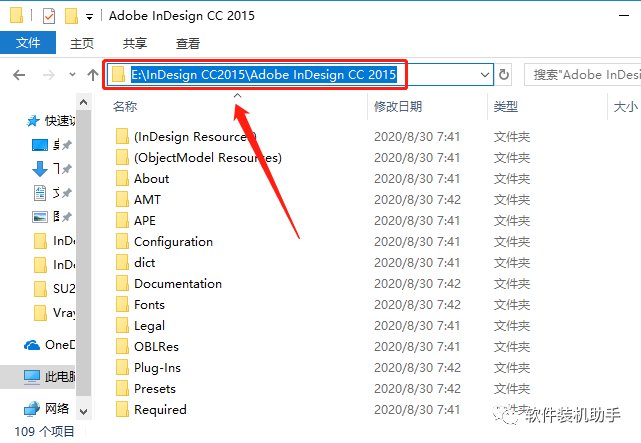Image resolution: width=641 pixels, height=443 pixels.
Task: Click the navigation pane scroll up arrow
Action: click(x=83, y=102)
